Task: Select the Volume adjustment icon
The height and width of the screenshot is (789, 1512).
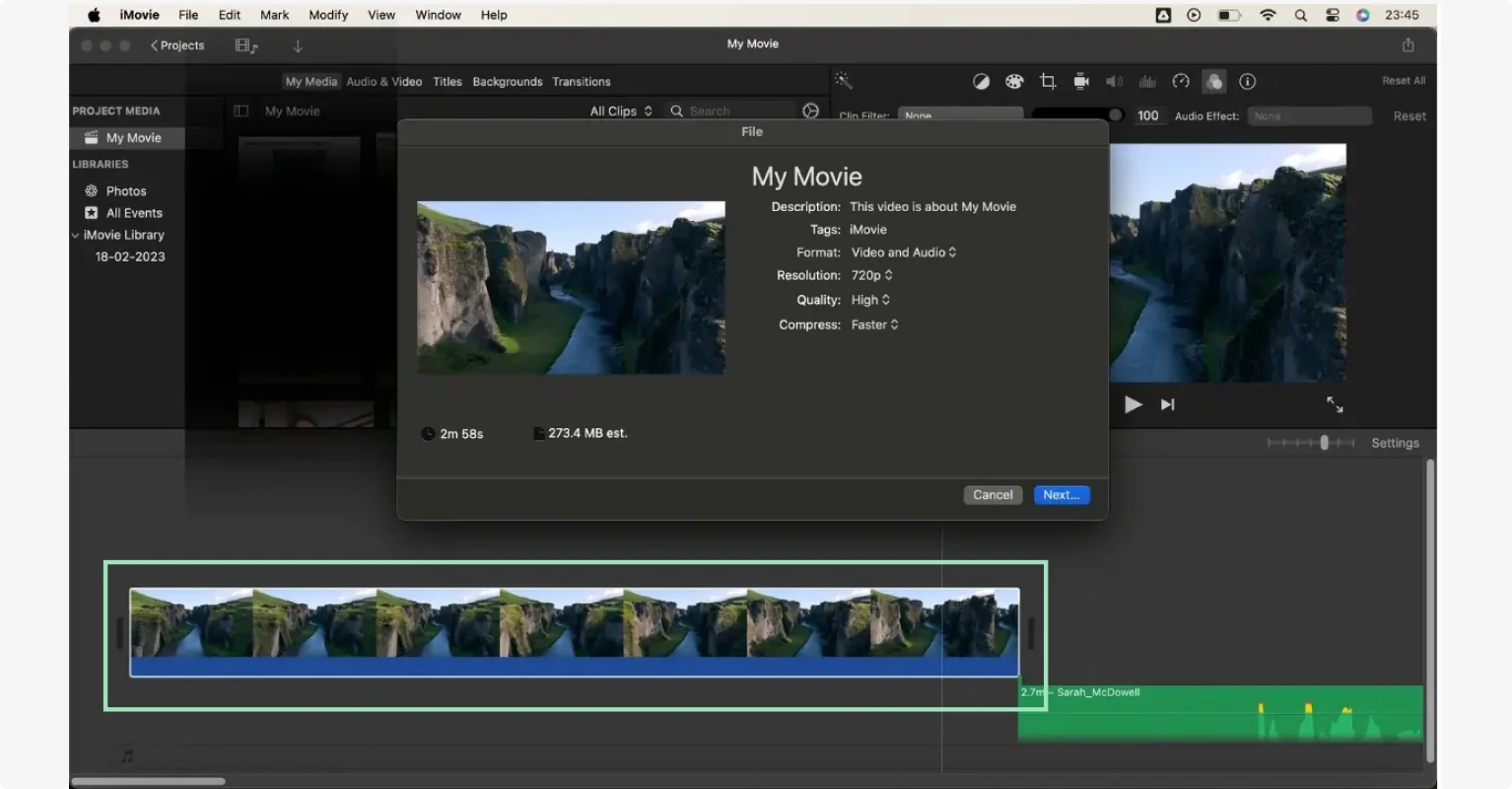Action: pos(1115,81)
